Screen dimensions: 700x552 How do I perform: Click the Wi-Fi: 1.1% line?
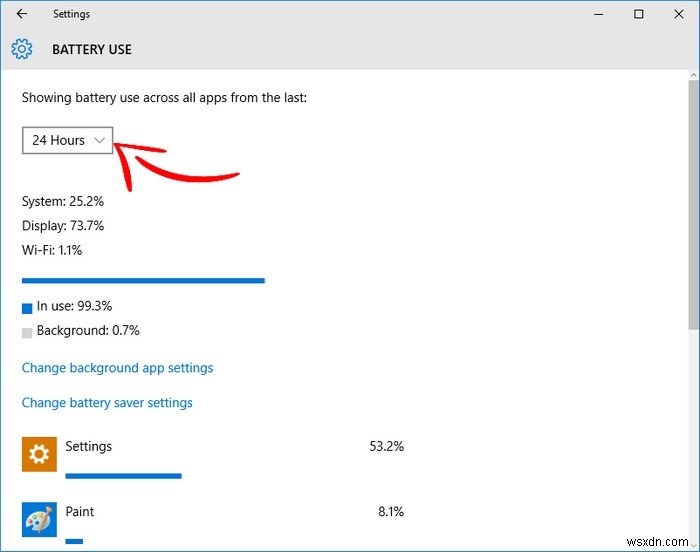point(52,250)
